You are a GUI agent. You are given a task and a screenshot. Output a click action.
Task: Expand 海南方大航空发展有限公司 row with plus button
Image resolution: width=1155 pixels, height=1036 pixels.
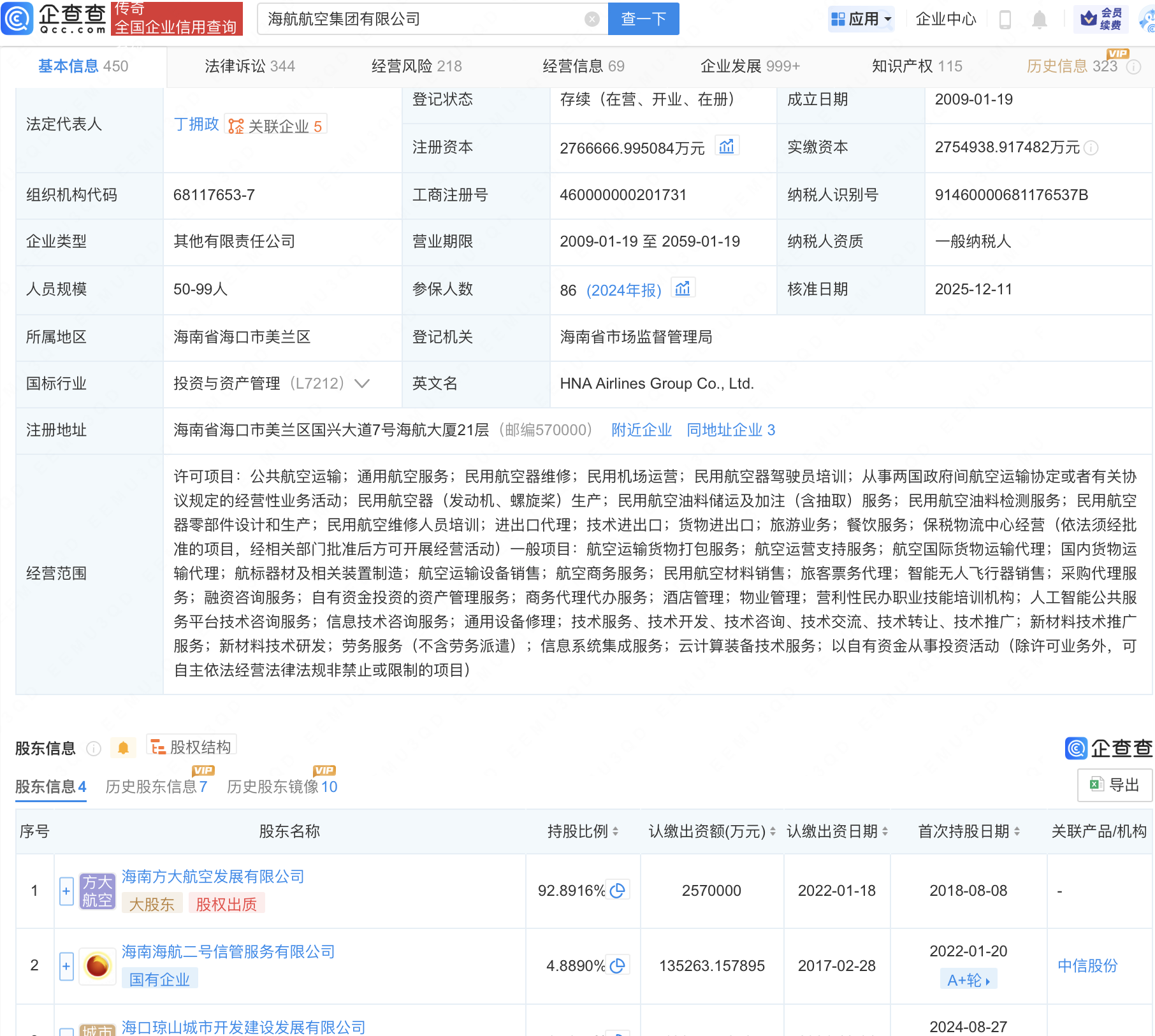(x=66, y=891)
